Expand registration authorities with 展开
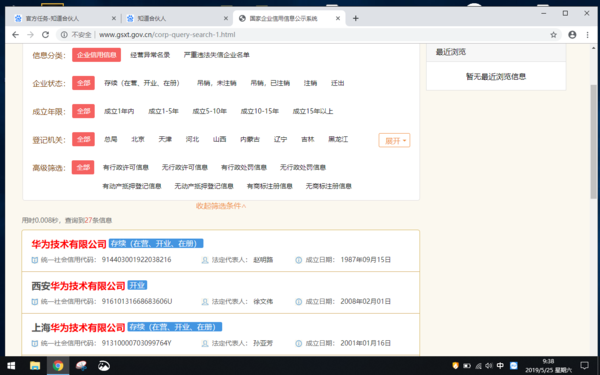 [x=395, y=140]
